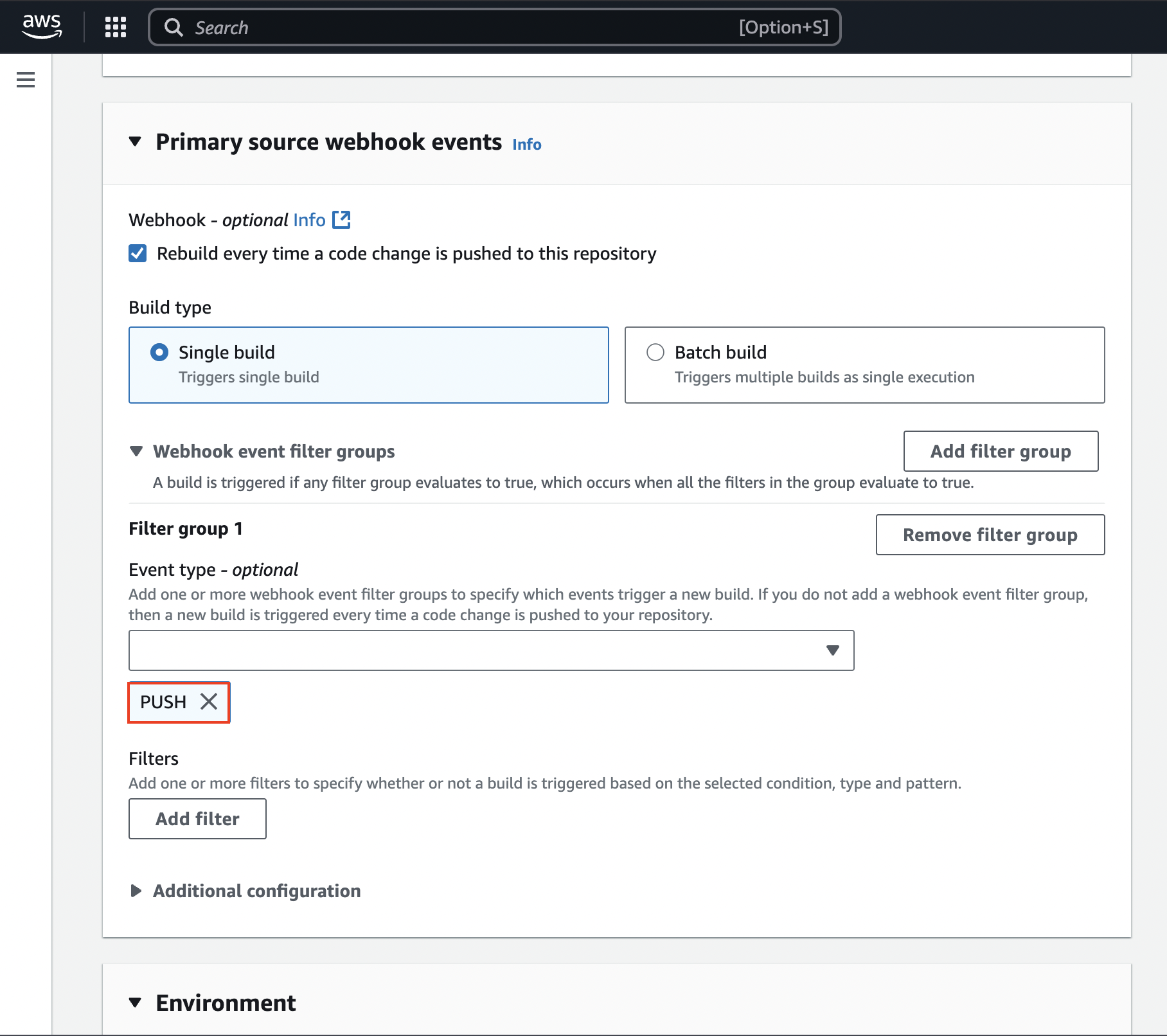Select the Batch build option
1167x1036 pixels.
tap(655, 352)
